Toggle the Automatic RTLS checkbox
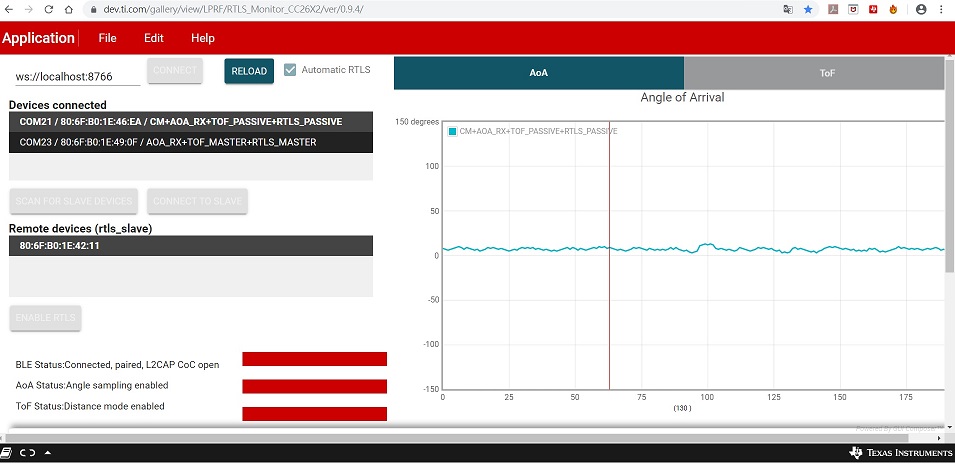Screen dimensions: 955x465 click(290, 69)
